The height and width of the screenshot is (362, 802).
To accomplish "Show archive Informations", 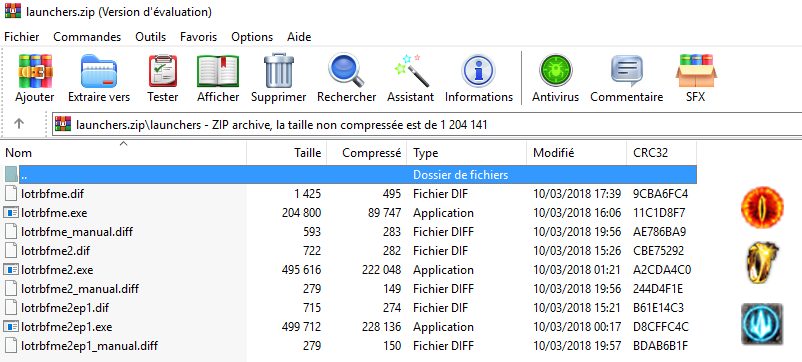I will coord(479,78).
